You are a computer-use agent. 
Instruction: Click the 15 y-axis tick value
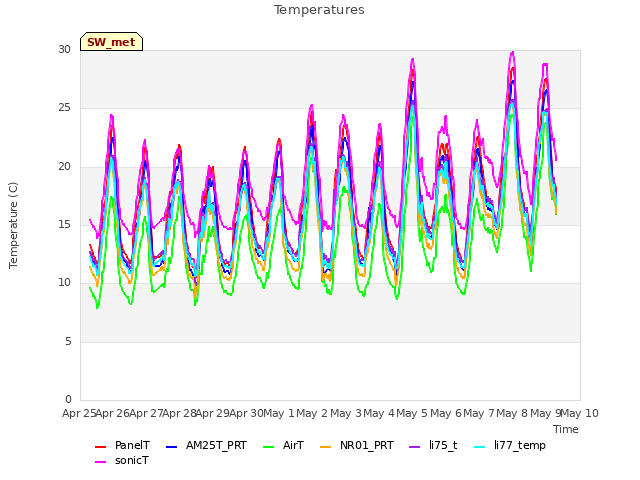click(x=64, y=224)
